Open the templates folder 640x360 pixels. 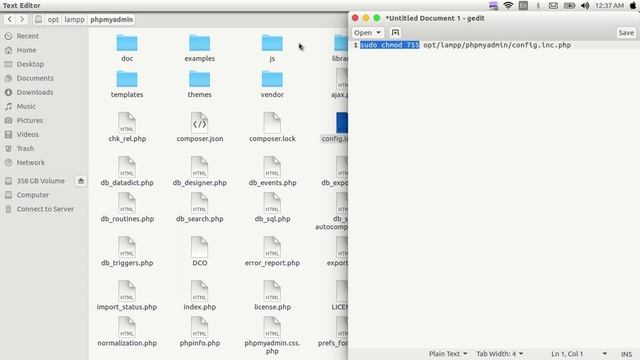(x=127, y=79)
